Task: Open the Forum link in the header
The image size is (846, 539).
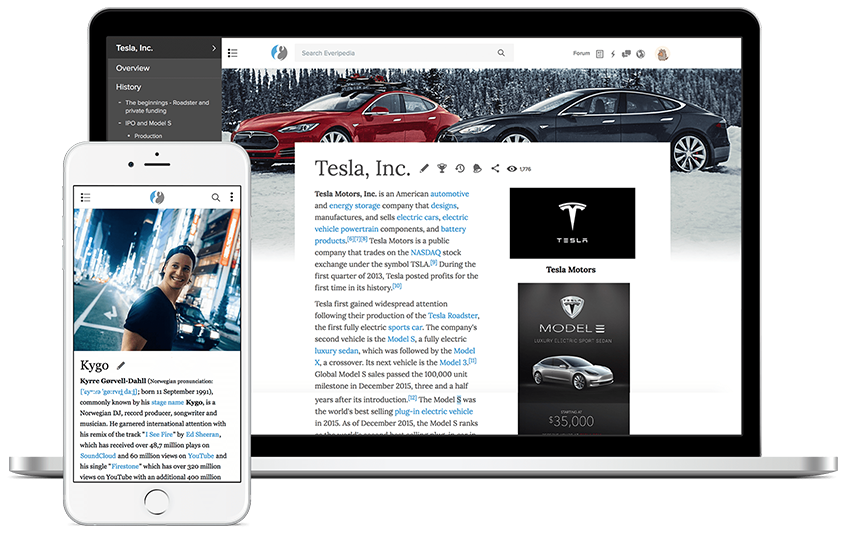Action: (581, 53)
